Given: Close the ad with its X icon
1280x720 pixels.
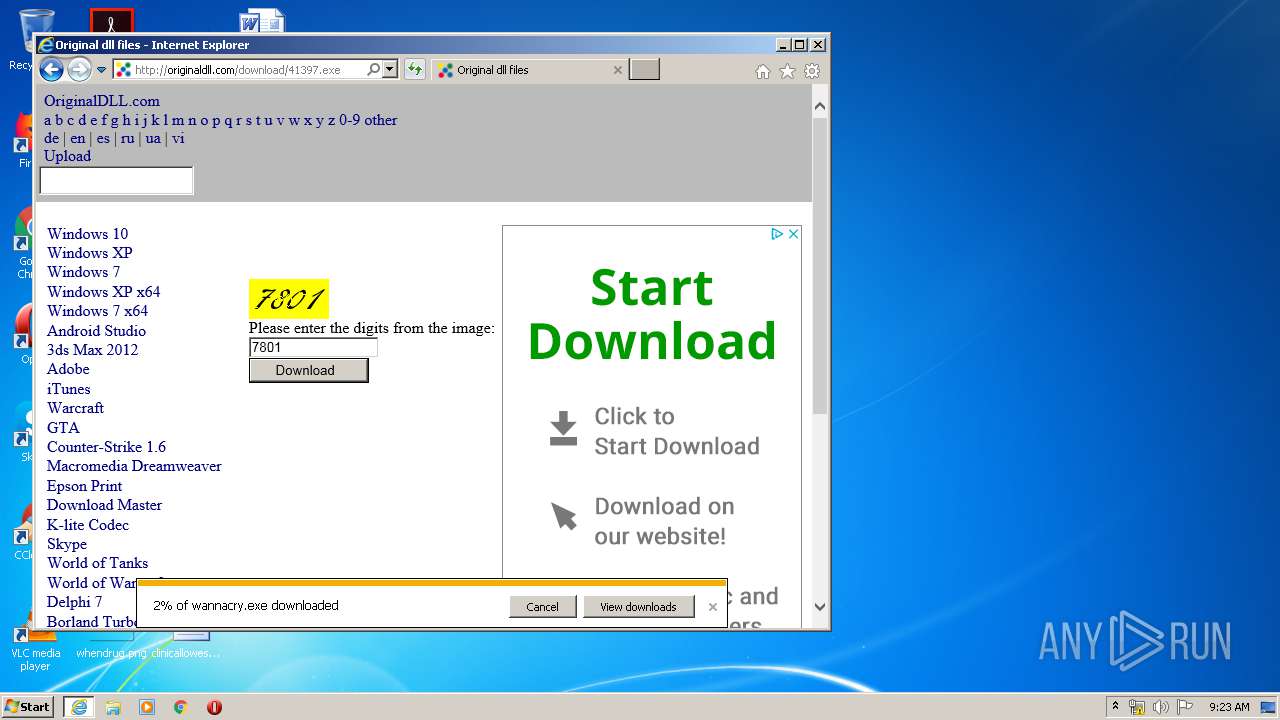Looking at the screenshot, I should coord(794,234).
